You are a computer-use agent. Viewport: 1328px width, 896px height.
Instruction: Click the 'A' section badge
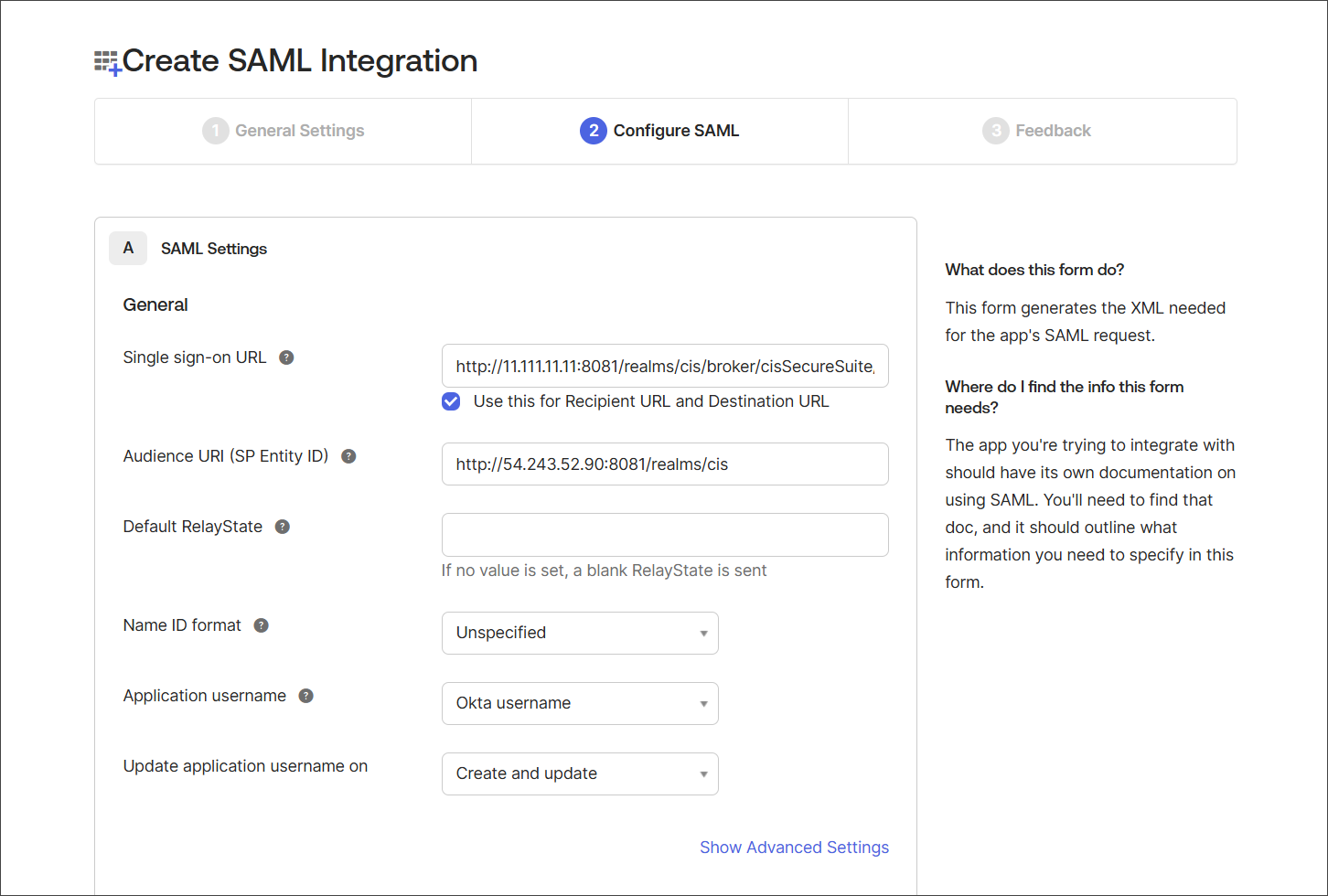pos(128,248)
